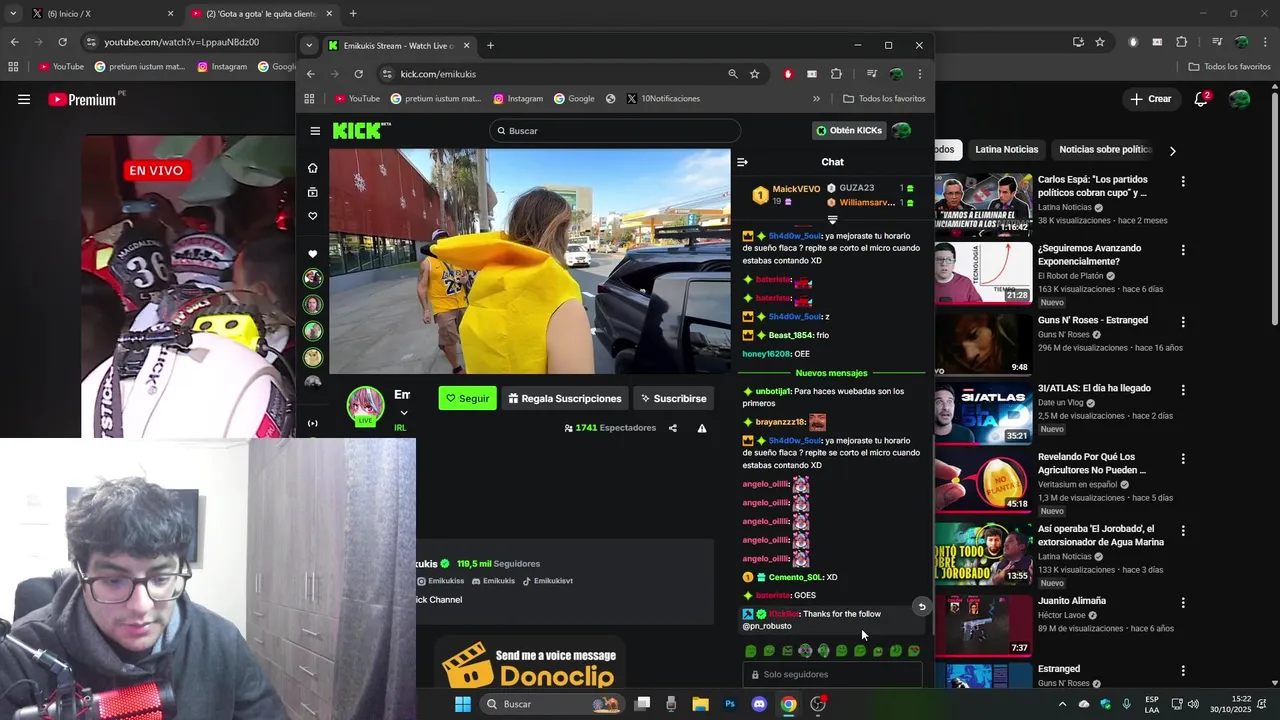Open tab search dropdown in Kick window
This screenshot has height=720, width=1280.
pos(309,45)
